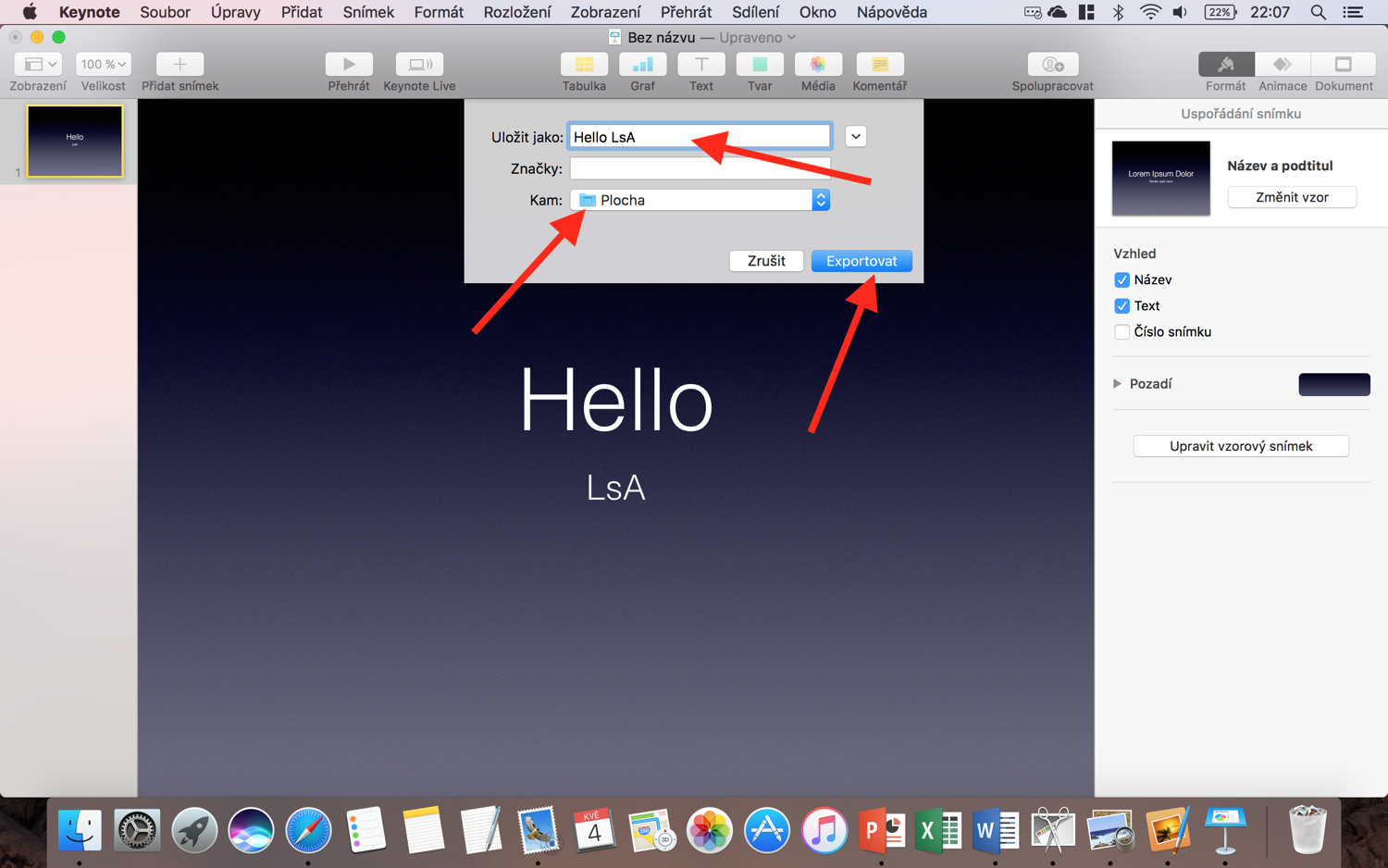This screenshot has height=868, width=1388.
Task: Add a Komentář comment note
Action: pos(879,65)
